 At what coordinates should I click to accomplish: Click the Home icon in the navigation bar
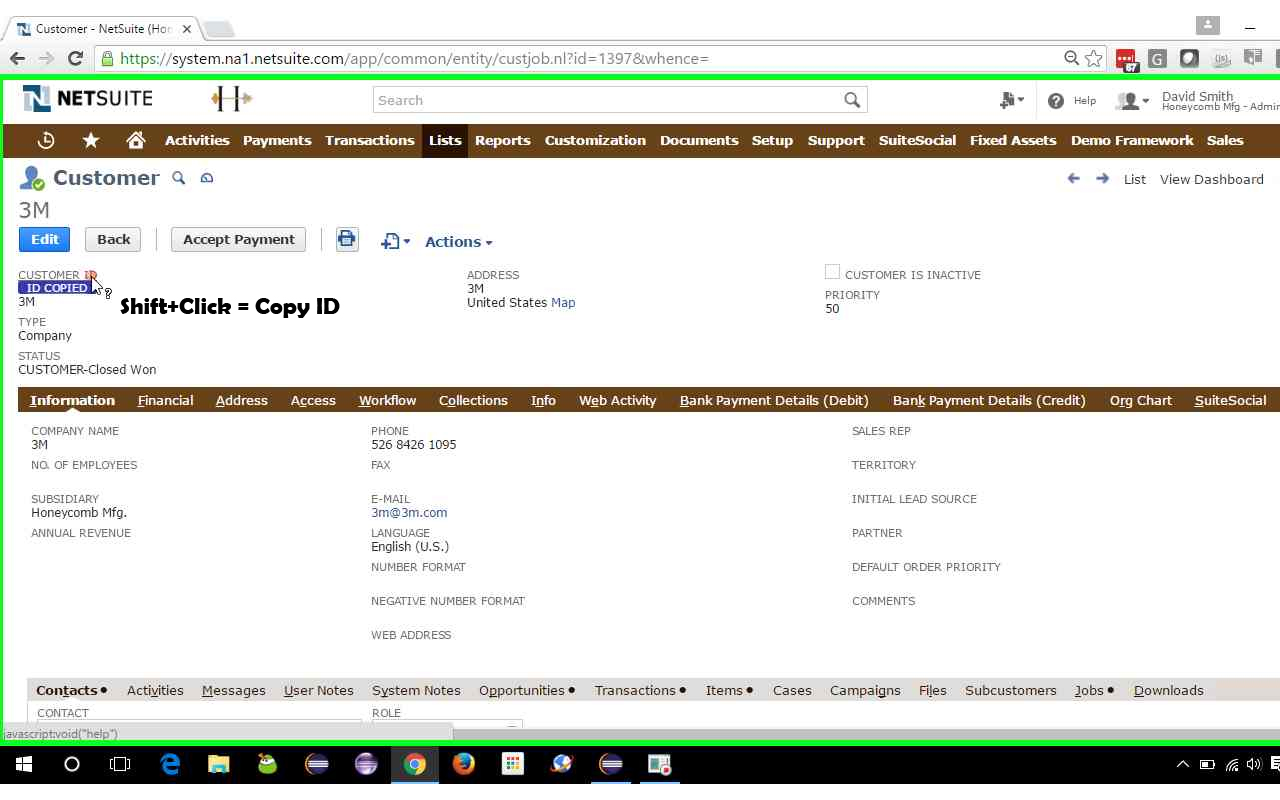136,140
